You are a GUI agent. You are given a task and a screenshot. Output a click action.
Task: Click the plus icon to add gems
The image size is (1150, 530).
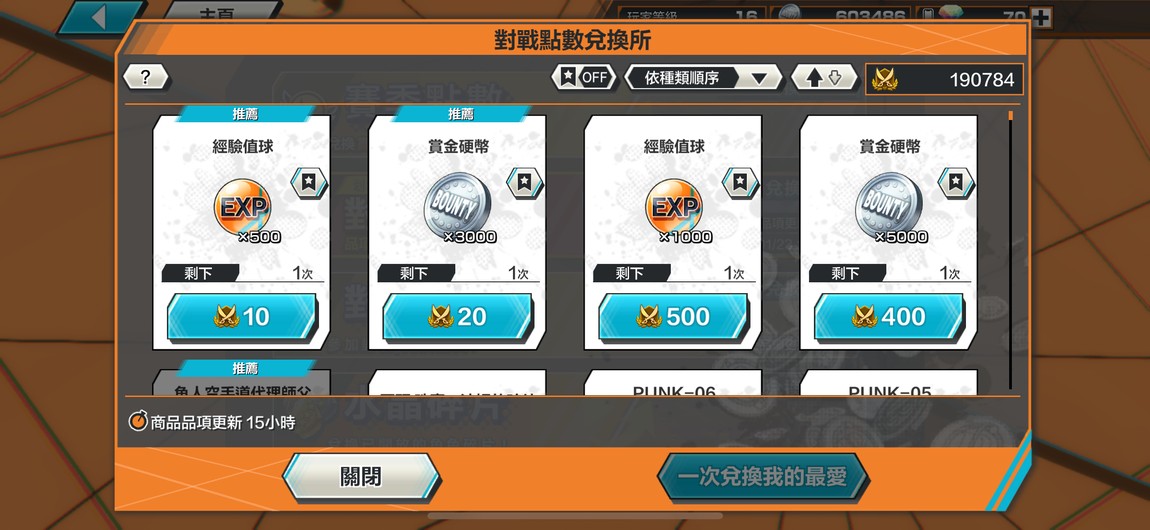click(1041, 16)
